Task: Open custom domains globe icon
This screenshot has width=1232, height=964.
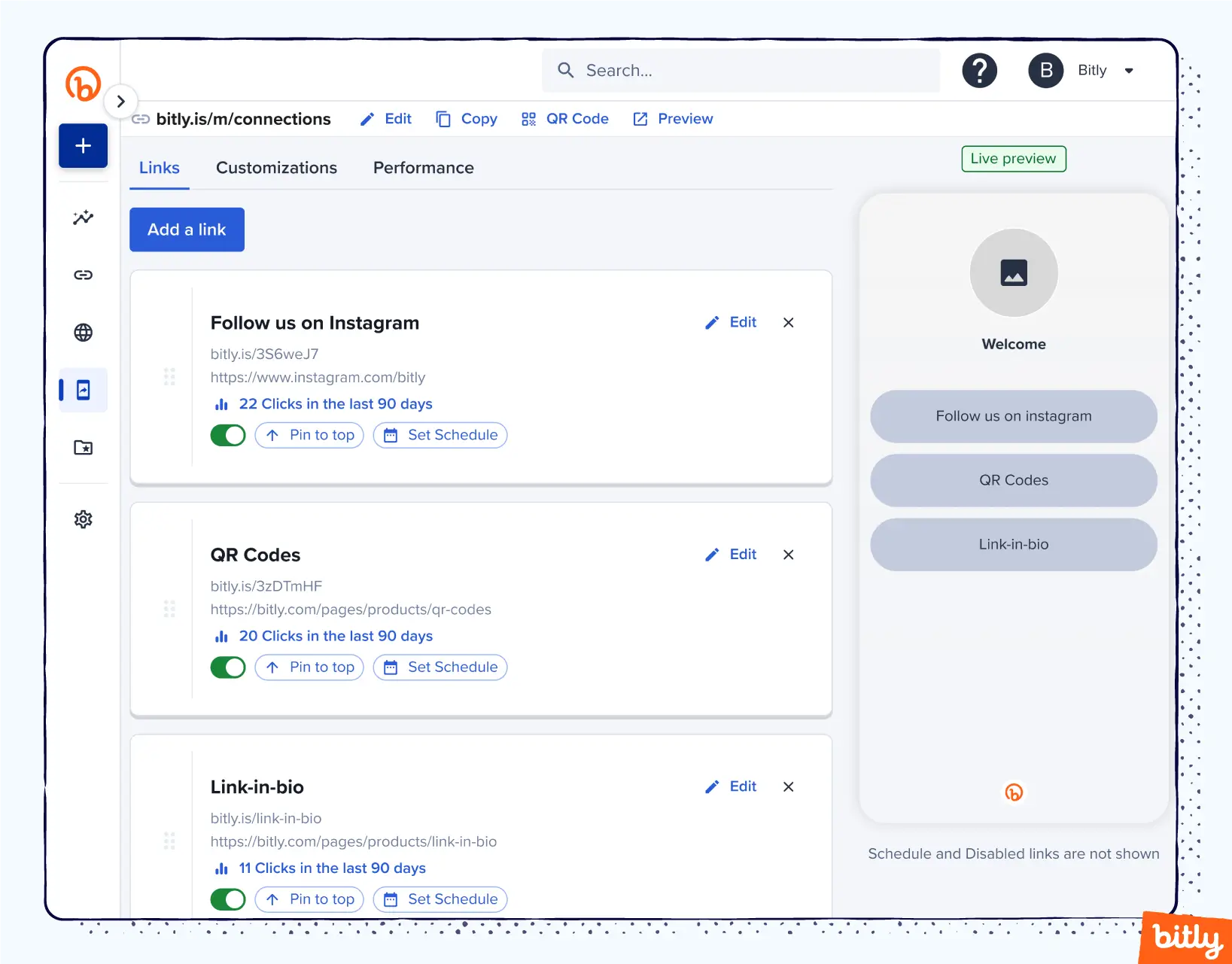Action: point(83,332)
